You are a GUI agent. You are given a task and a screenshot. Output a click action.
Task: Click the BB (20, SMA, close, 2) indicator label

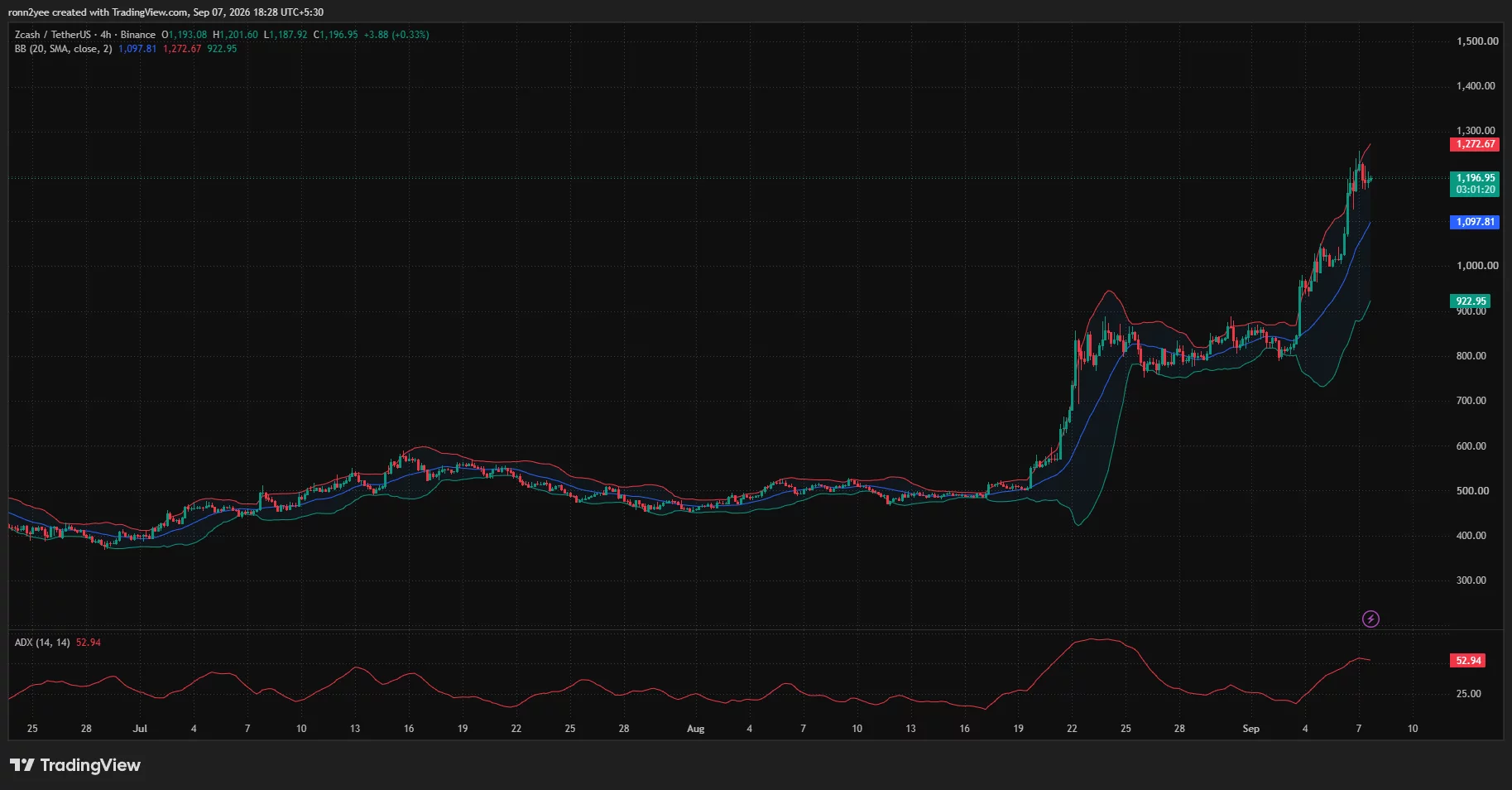click(63, 49)
